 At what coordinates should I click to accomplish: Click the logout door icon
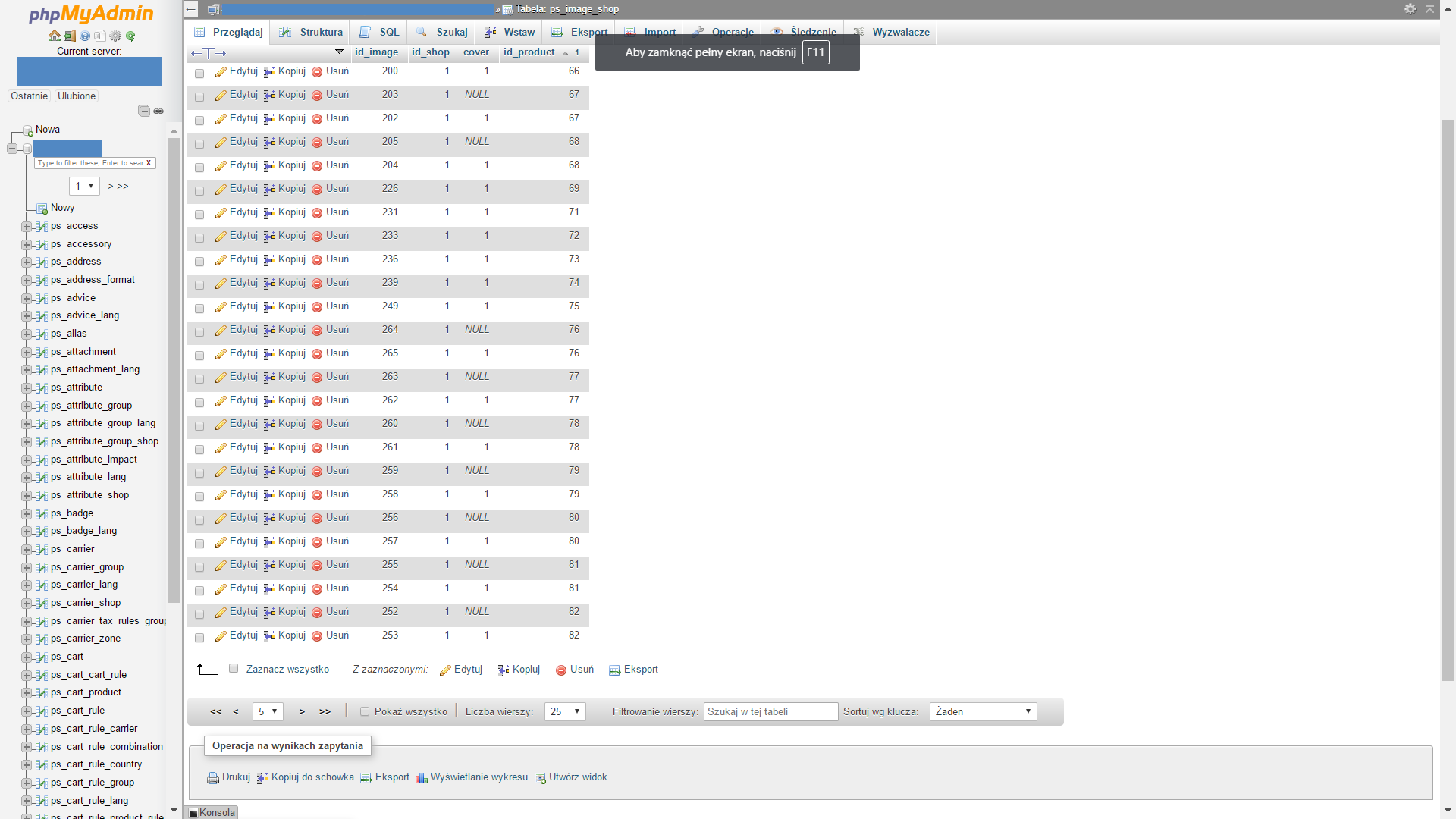(70, 36)
